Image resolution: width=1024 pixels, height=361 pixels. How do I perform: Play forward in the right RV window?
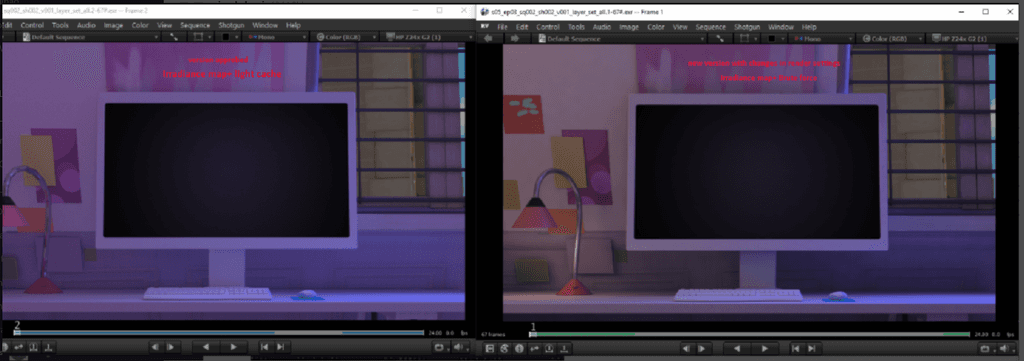(x=765, y=349)
